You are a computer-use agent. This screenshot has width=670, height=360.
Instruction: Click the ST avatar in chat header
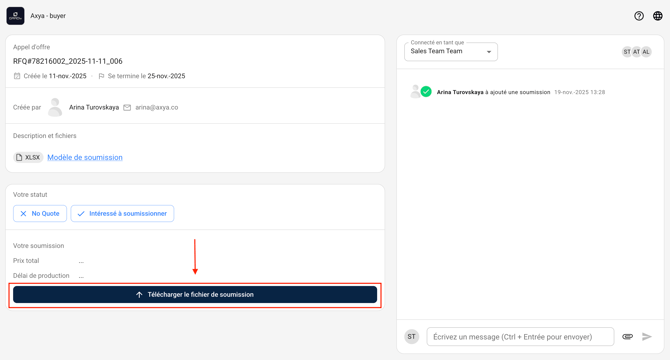pos(626,52)
